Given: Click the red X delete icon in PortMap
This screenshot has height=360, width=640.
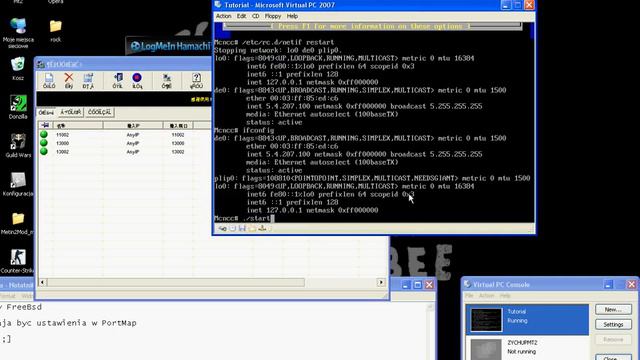Looking at the screenshot, I should (x=69, y=80).
